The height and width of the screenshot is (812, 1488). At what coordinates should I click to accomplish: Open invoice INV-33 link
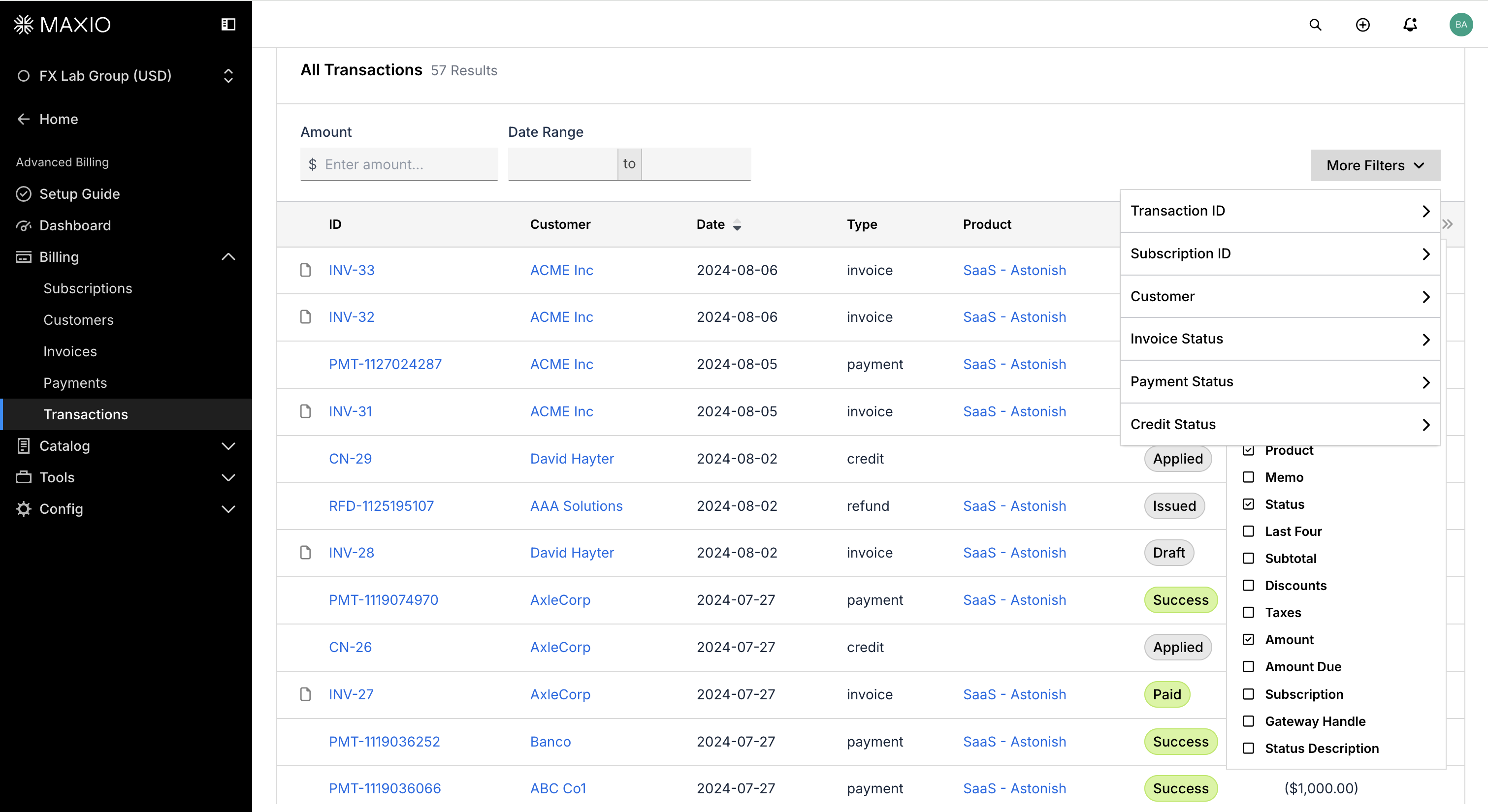pyautogui.click(x=351, y=270)
